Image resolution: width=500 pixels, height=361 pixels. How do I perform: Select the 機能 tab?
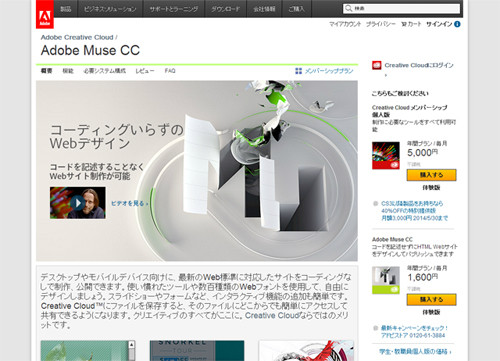pyautogui.click(x=68, y=71)
